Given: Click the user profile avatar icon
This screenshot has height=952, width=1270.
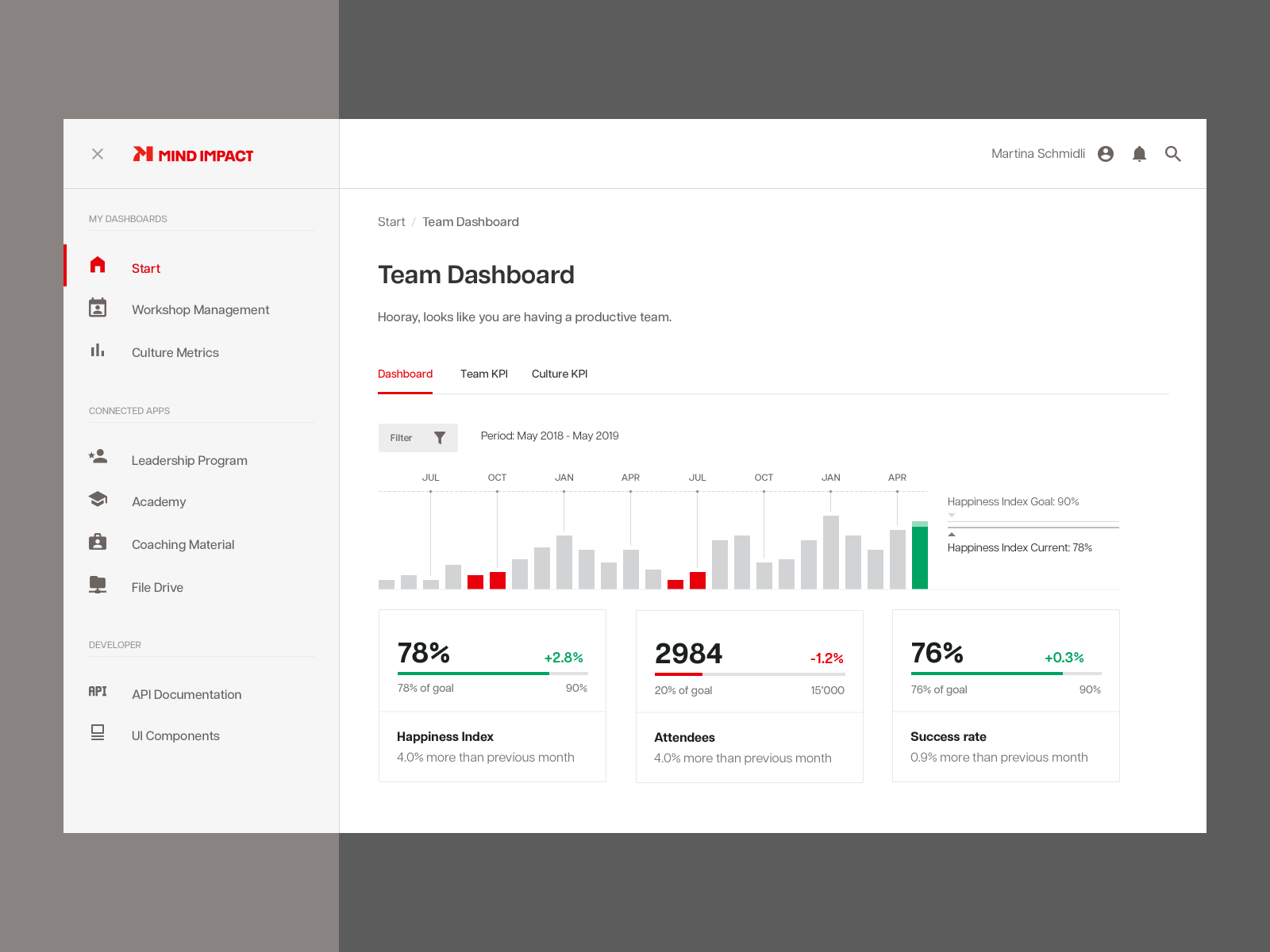Looking at the screenshot, I should [1106, 154].
